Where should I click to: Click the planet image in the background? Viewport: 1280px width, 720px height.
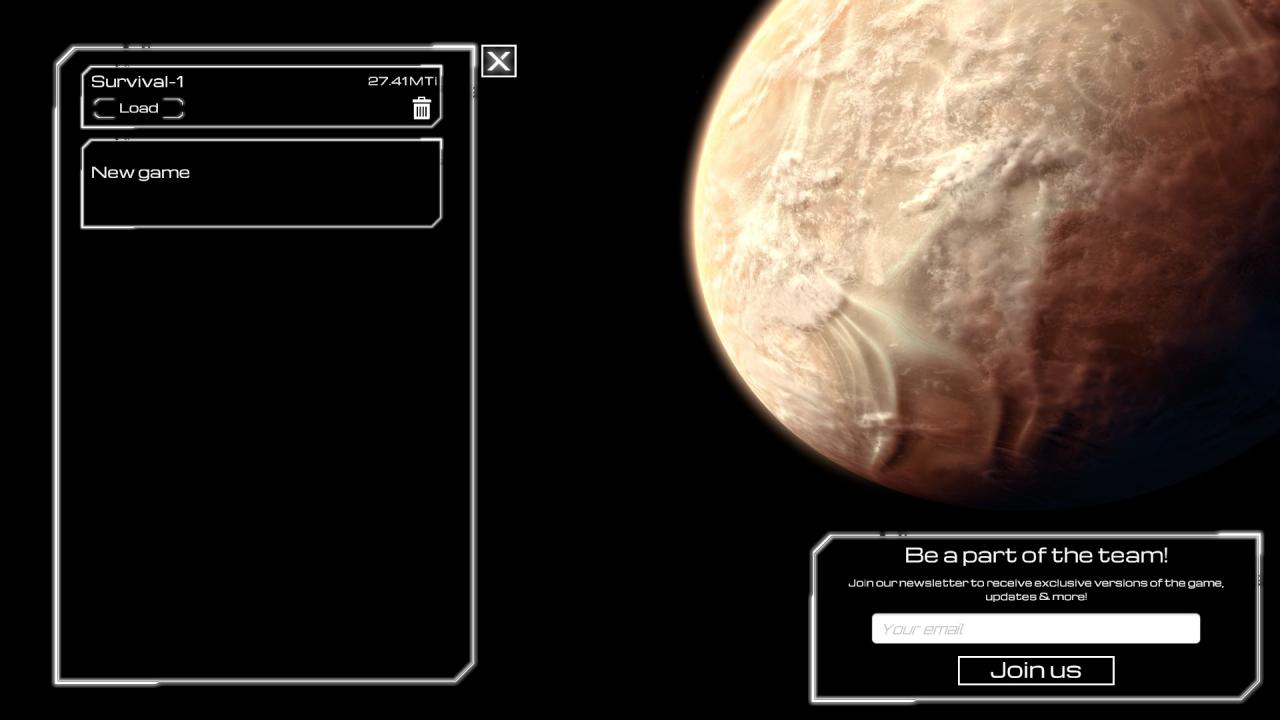pyautogui.click(x=950, y=200)
